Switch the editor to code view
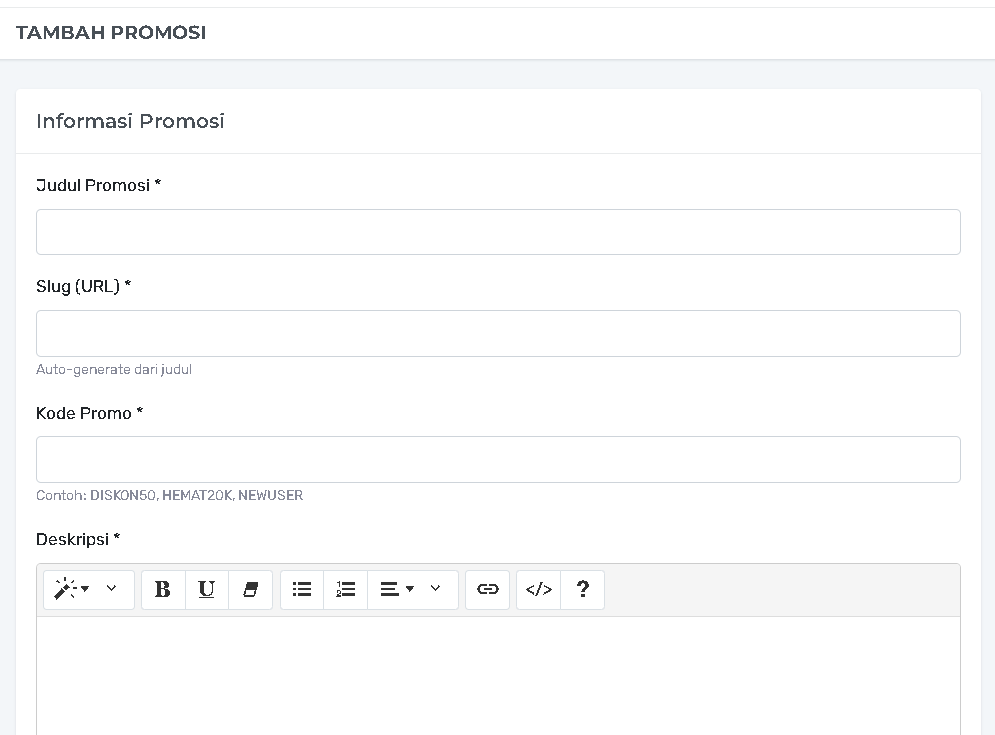The width and height of the screenshot is (995, 735). 539,590
